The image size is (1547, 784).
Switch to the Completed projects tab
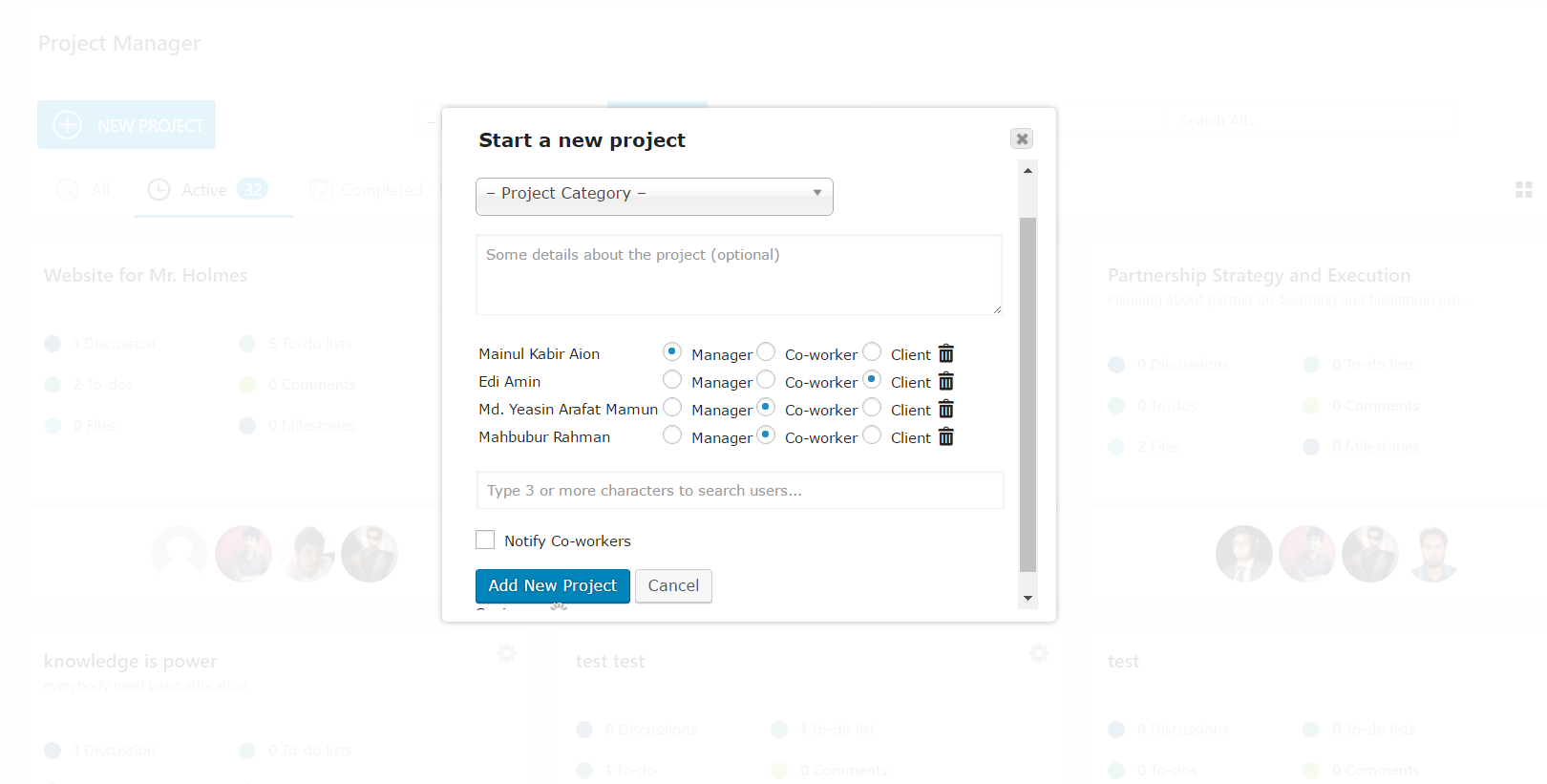pyautogui.click(x=367, y=190)
